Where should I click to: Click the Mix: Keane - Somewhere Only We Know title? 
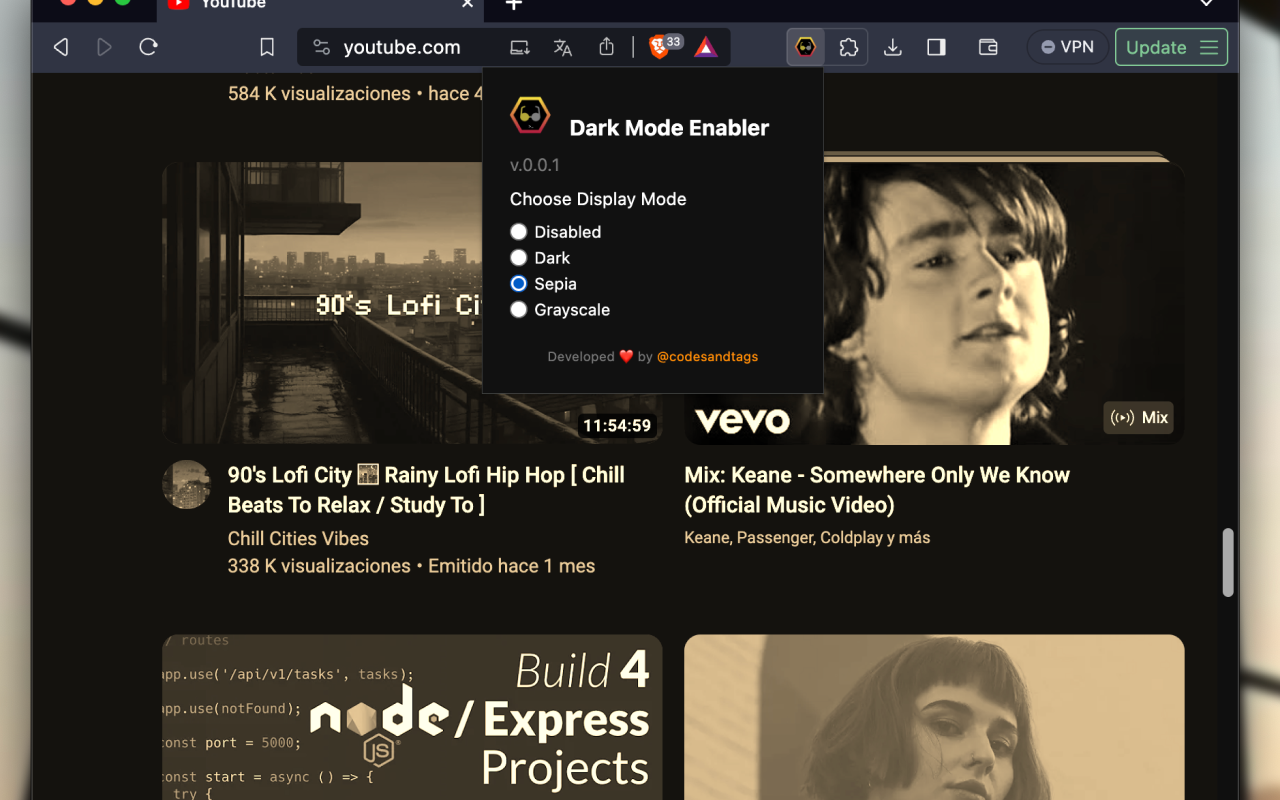pyautogui.click(x=877, y=490)
